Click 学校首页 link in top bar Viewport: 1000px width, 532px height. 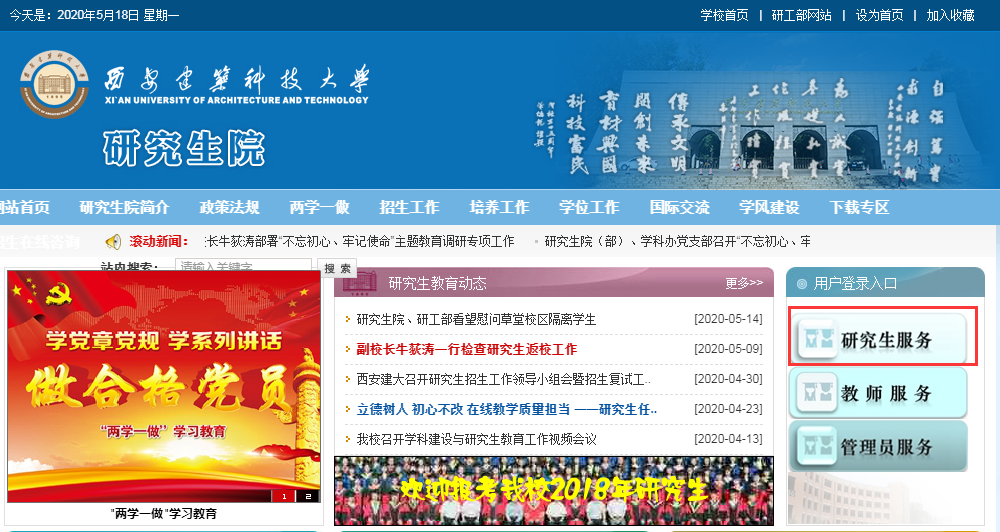724,15
